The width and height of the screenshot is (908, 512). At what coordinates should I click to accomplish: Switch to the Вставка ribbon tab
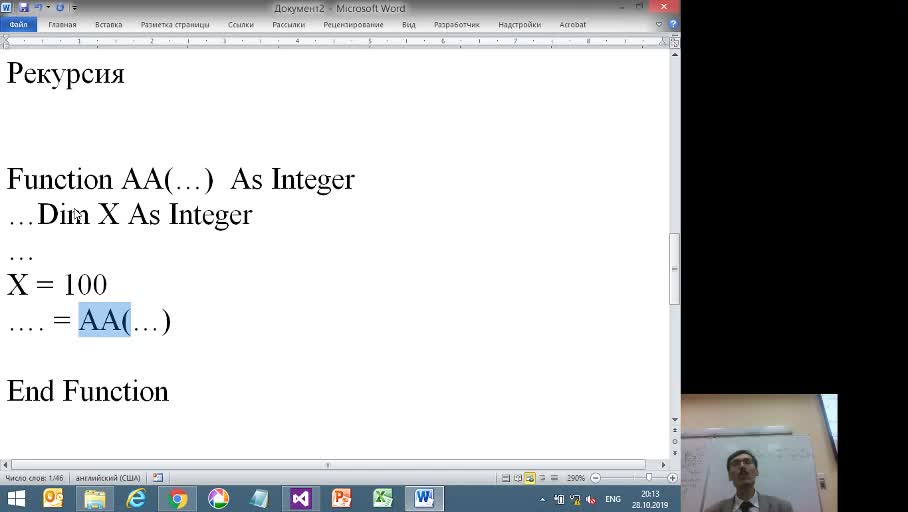(108, 25)
